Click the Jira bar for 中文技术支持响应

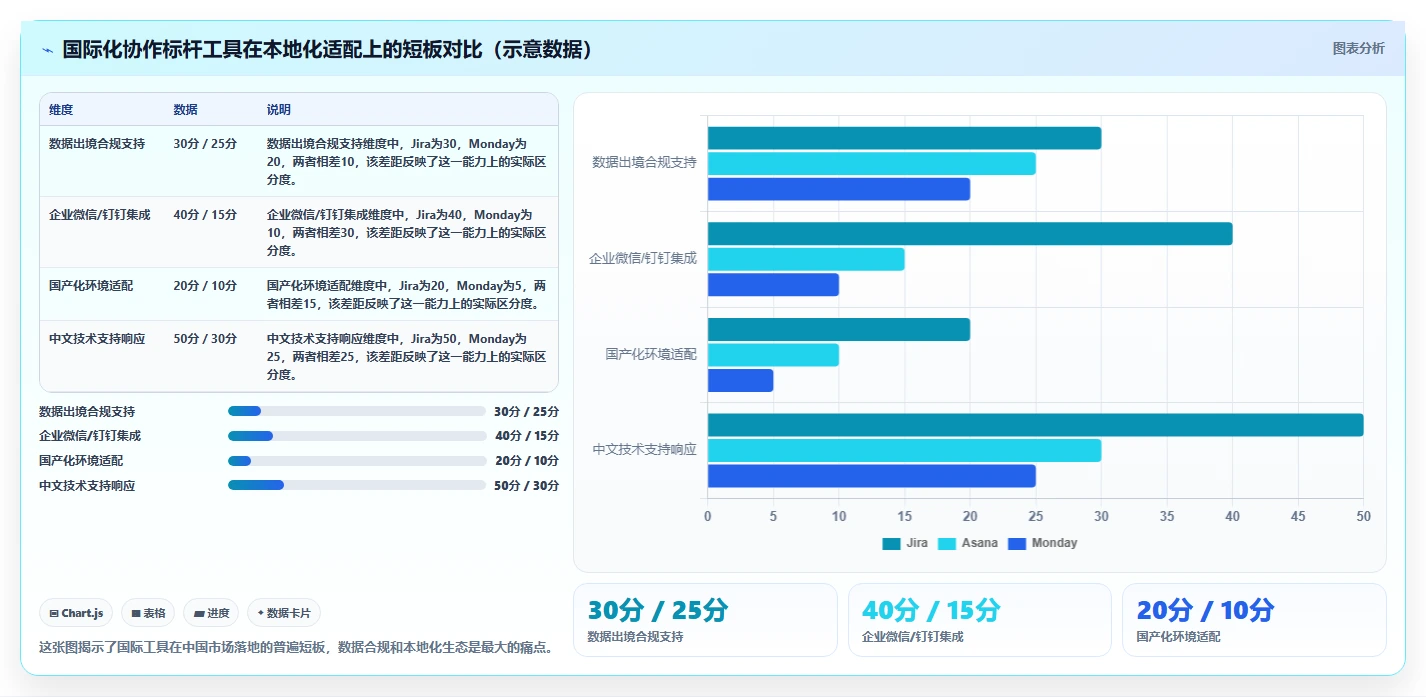click(1035, 425)
